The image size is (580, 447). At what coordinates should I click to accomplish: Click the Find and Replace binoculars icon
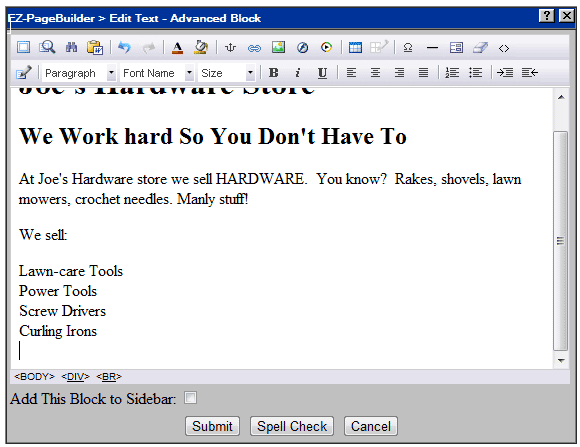click(71, 47)
